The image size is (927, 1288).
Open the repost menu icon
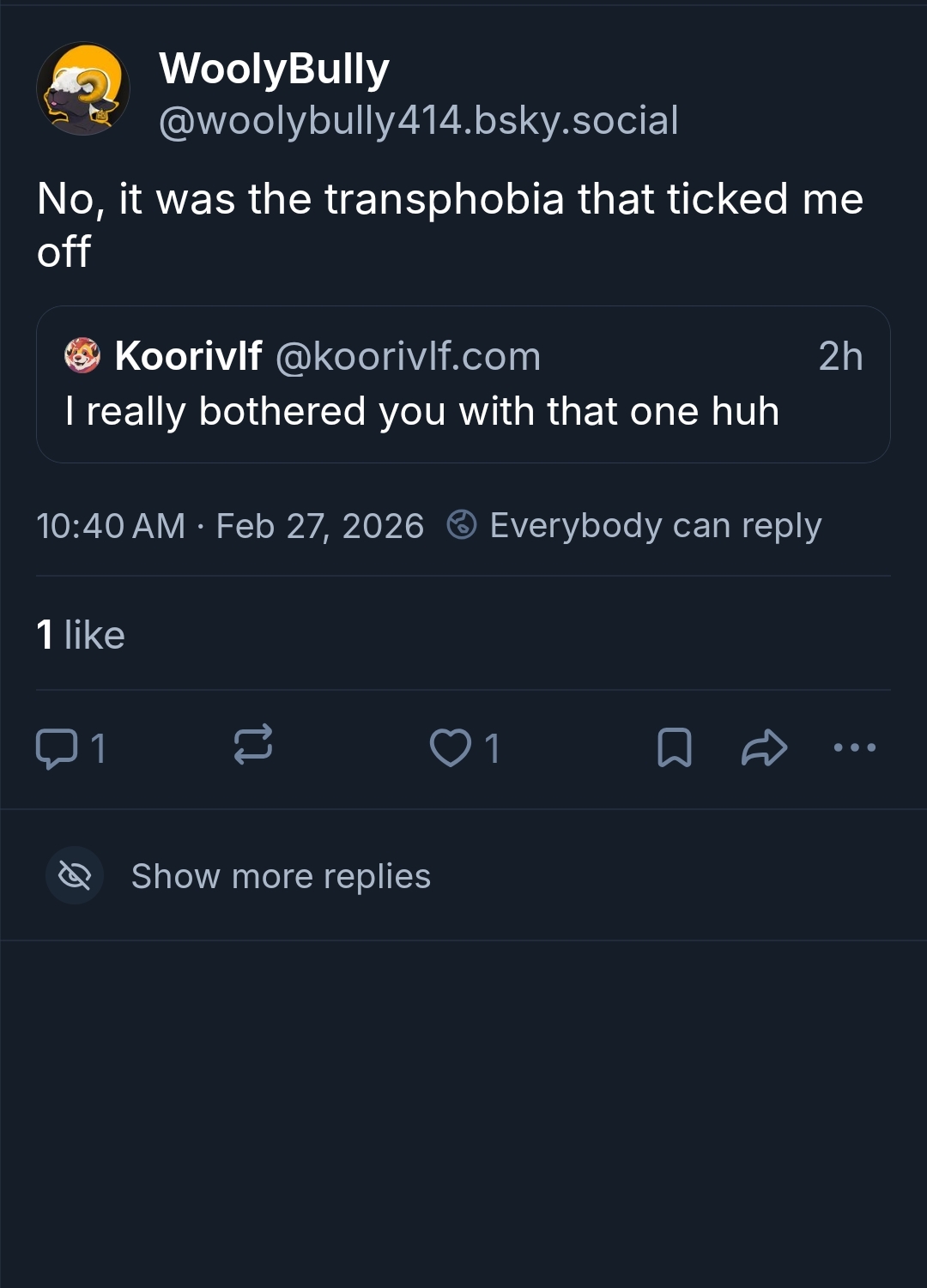[x=253, y=745]
